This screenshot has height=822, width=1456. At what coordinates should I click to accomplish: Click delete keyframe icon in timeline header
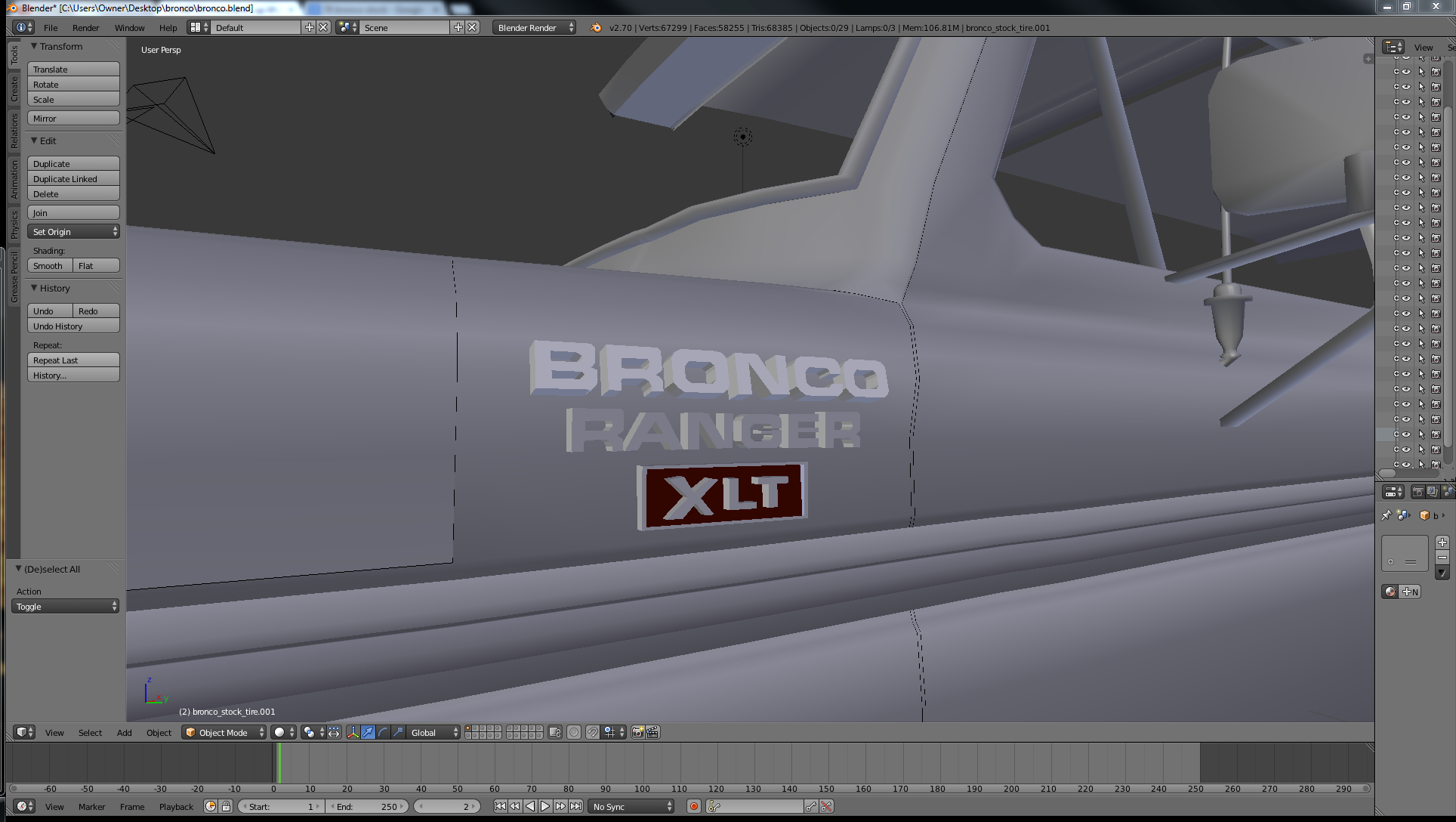pos(826,807)
